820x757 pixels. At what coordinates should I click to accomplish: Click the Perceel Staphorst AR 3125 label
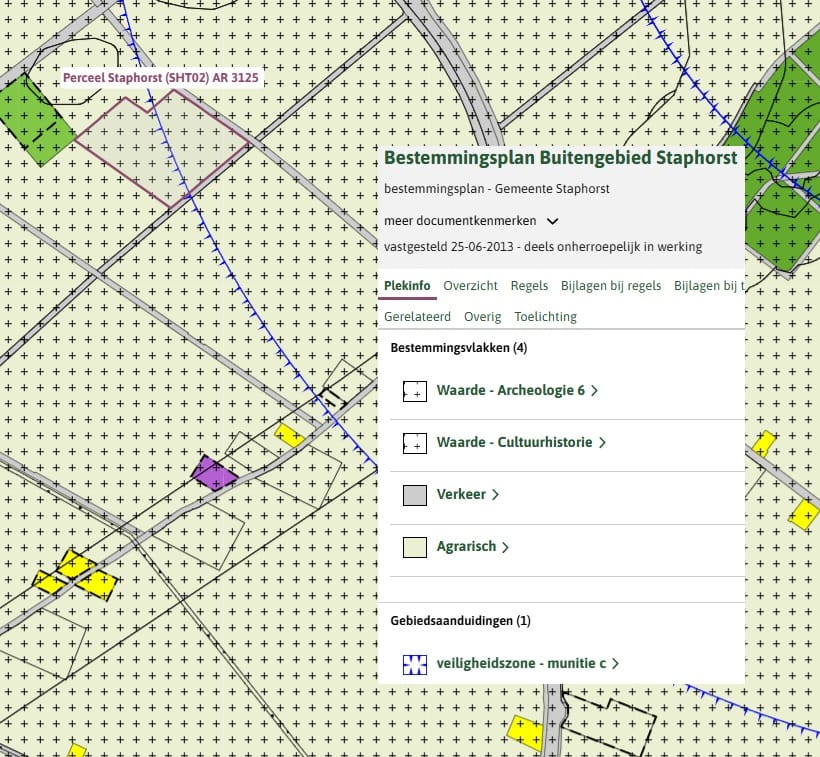point(161,78)
